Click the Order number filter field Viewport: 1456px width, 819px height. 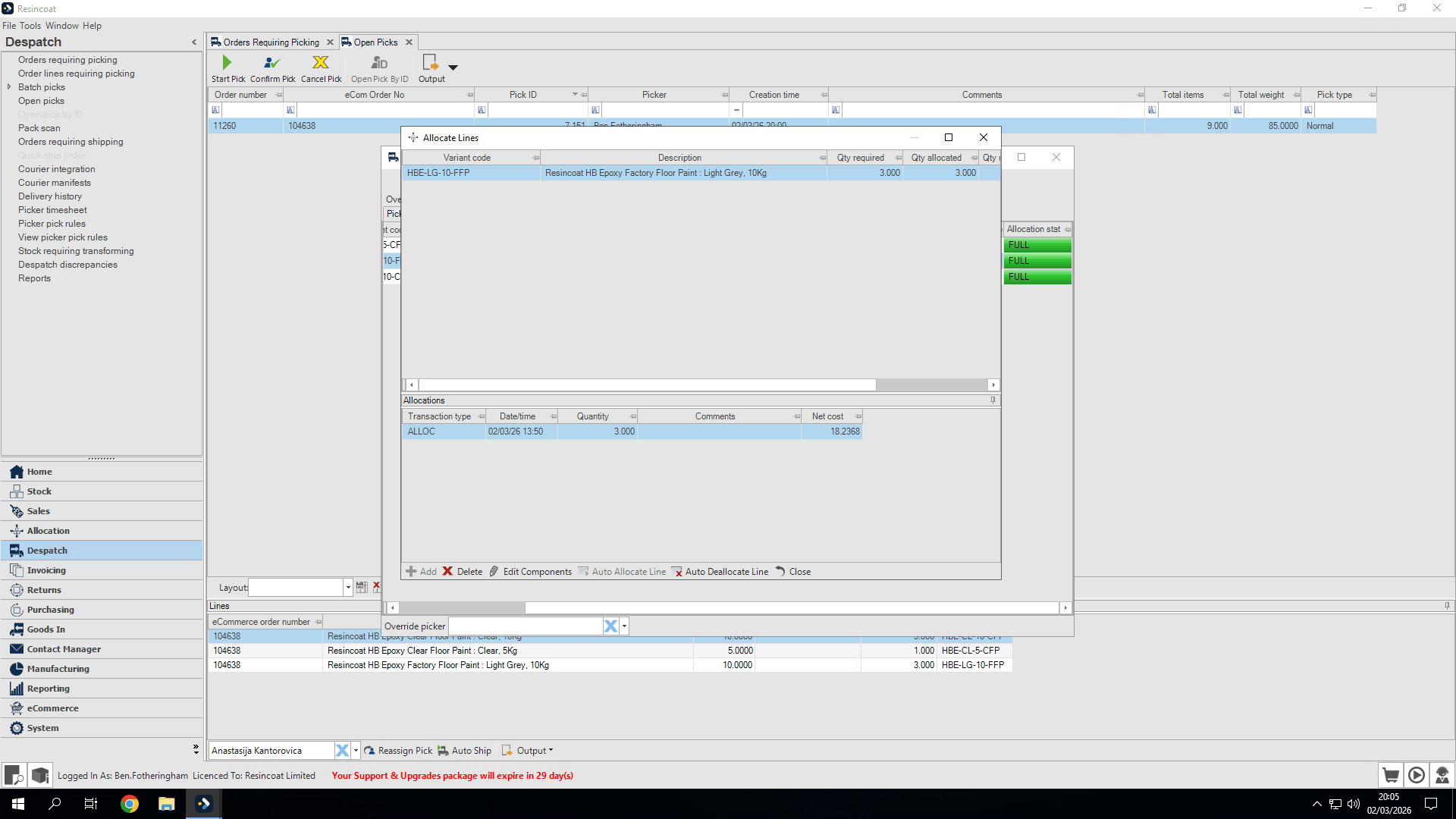click(x=253, y=110)
